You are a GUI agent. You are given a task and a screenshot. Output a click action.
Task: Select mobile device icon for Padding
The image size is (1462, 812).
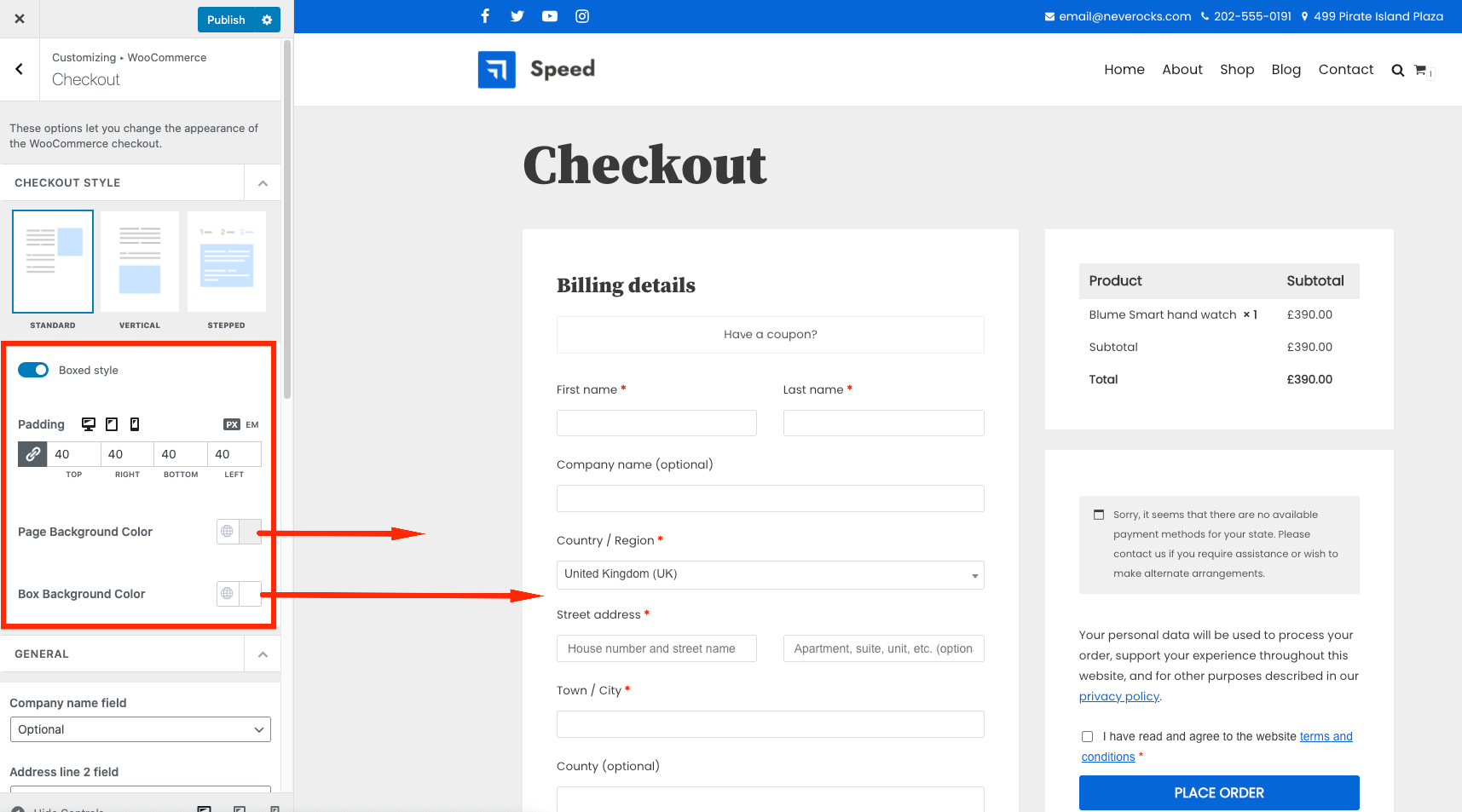coord(135,424)
